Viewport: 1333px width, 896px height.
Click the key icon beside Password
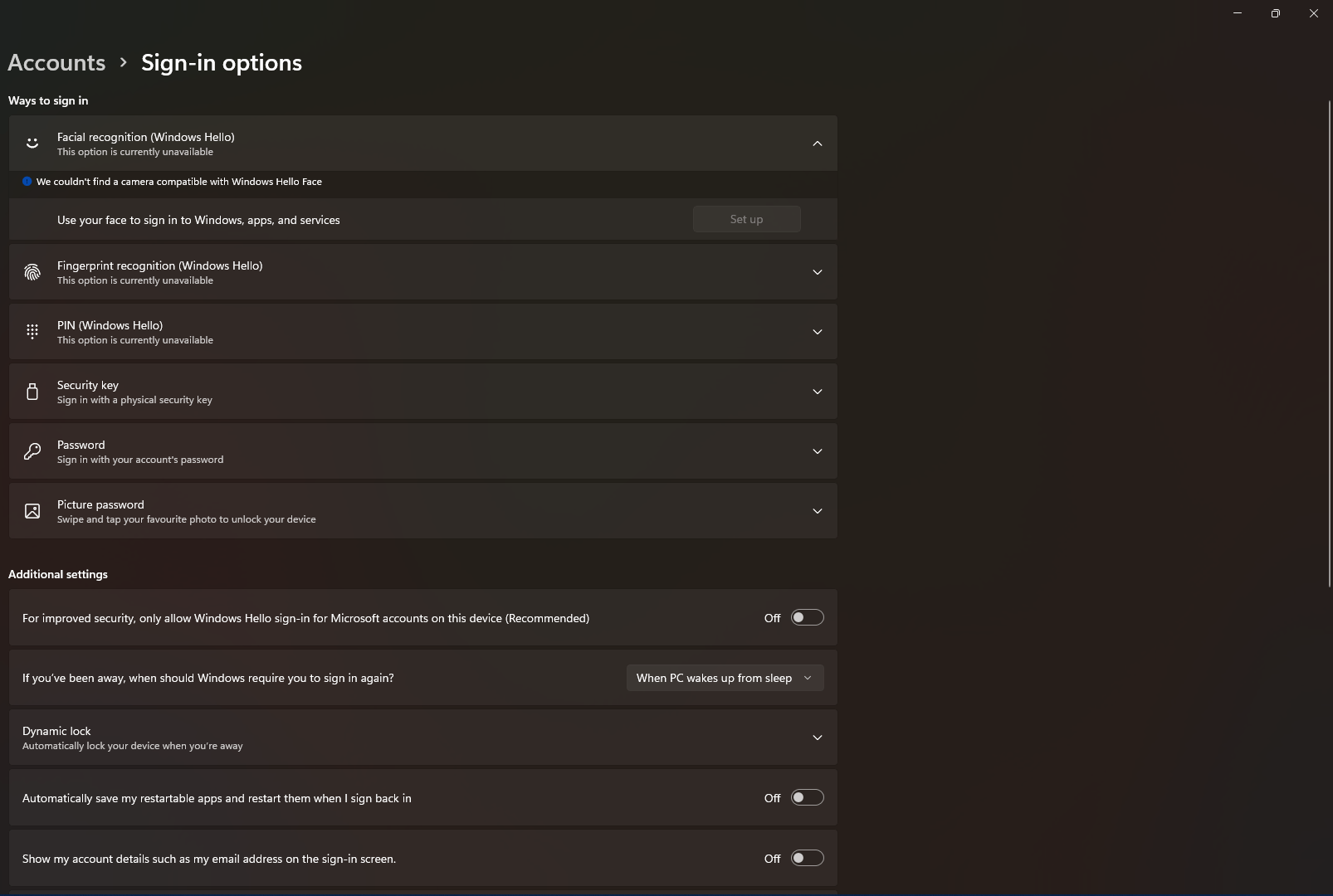pyautogui.click(x=32, y=450)
